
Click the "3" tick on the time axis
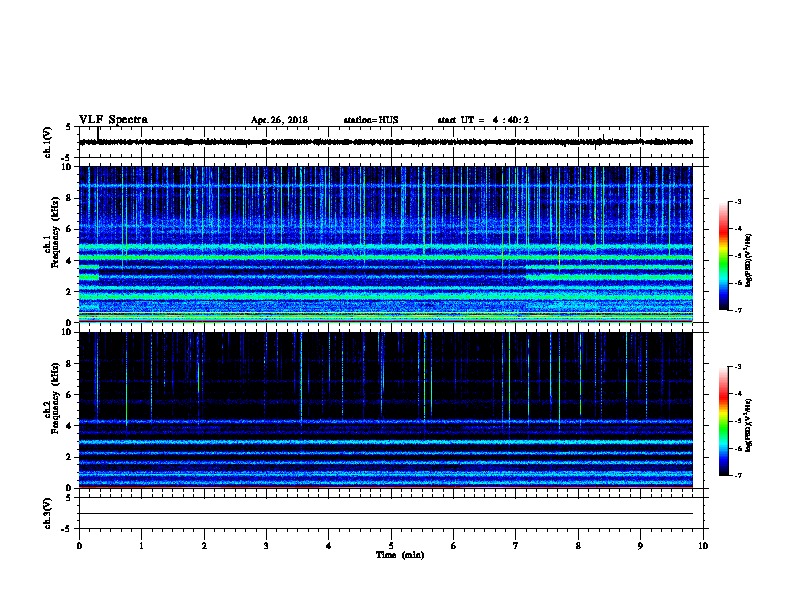266,545
